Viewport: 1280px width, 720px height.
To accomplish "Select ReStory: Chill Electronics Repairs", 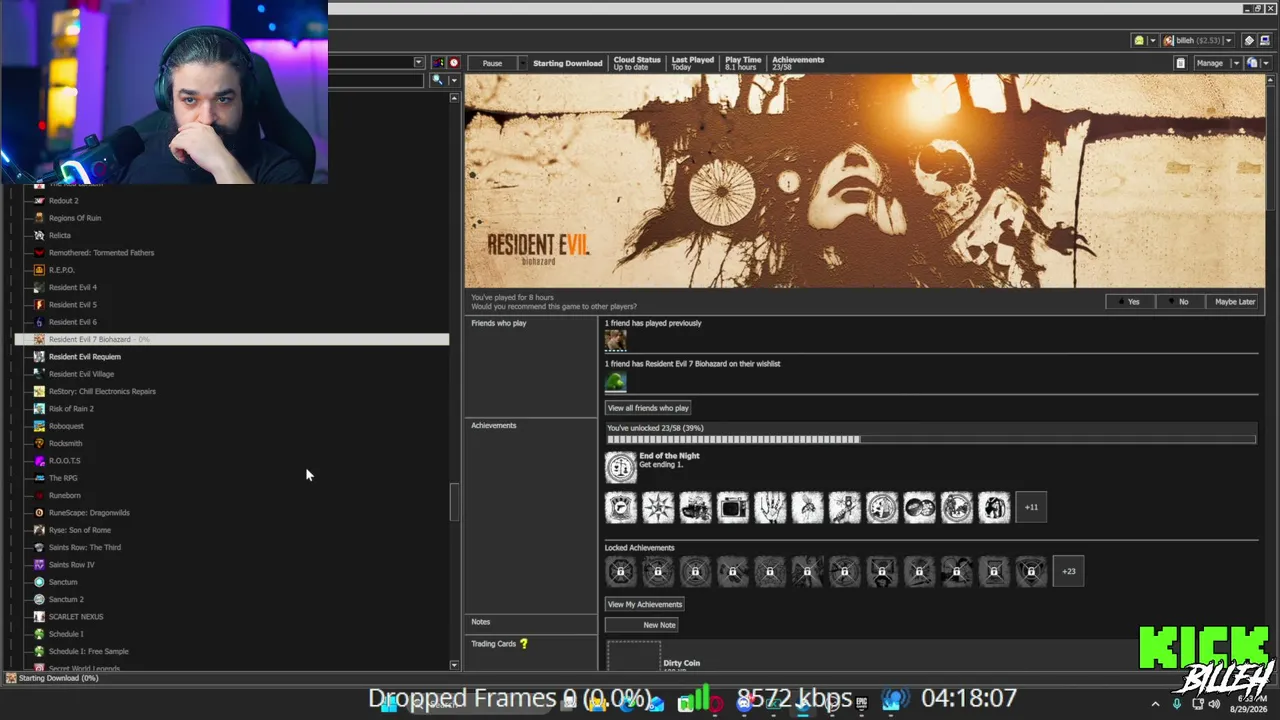I will coord(102,392).
